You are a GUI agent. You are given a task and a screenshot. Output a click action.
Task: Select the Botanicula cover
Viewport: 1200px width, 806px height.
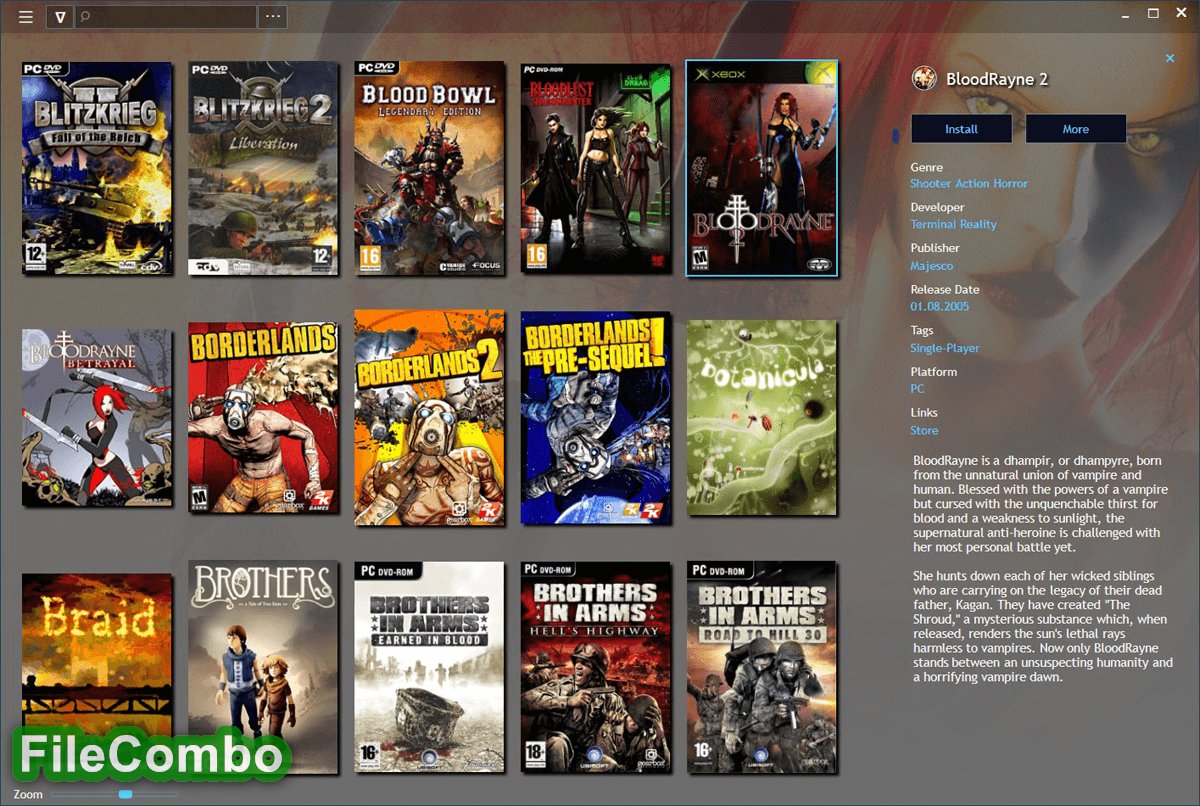click(x=761, y=418)
